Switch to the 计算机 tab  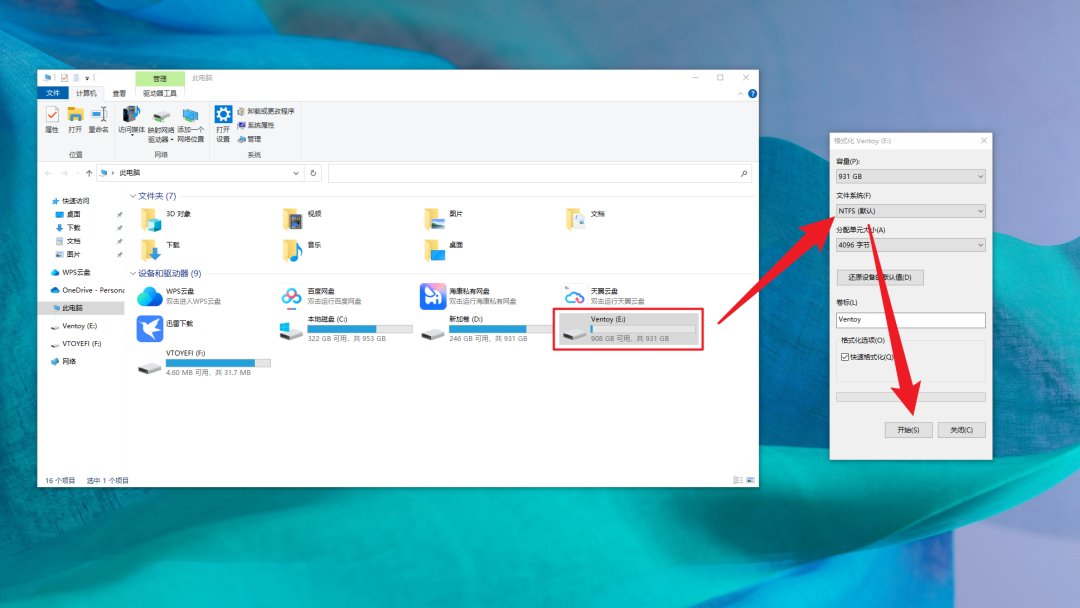point(86,93)
